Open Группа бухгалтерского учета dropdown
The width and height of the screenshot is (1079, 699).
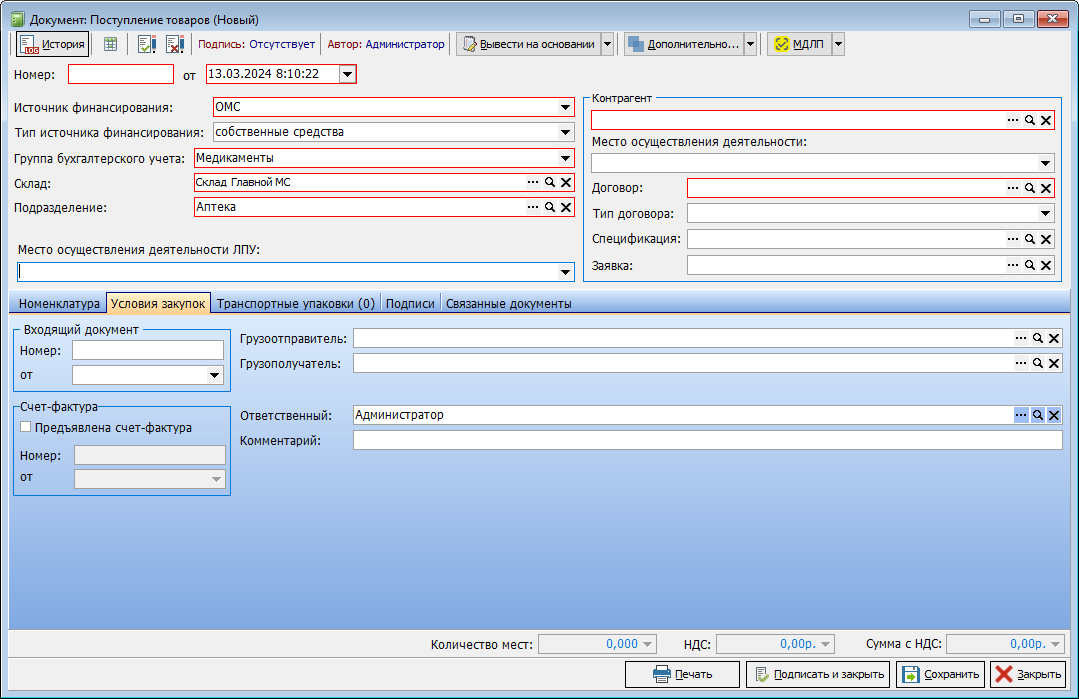(x=565, y=158)
